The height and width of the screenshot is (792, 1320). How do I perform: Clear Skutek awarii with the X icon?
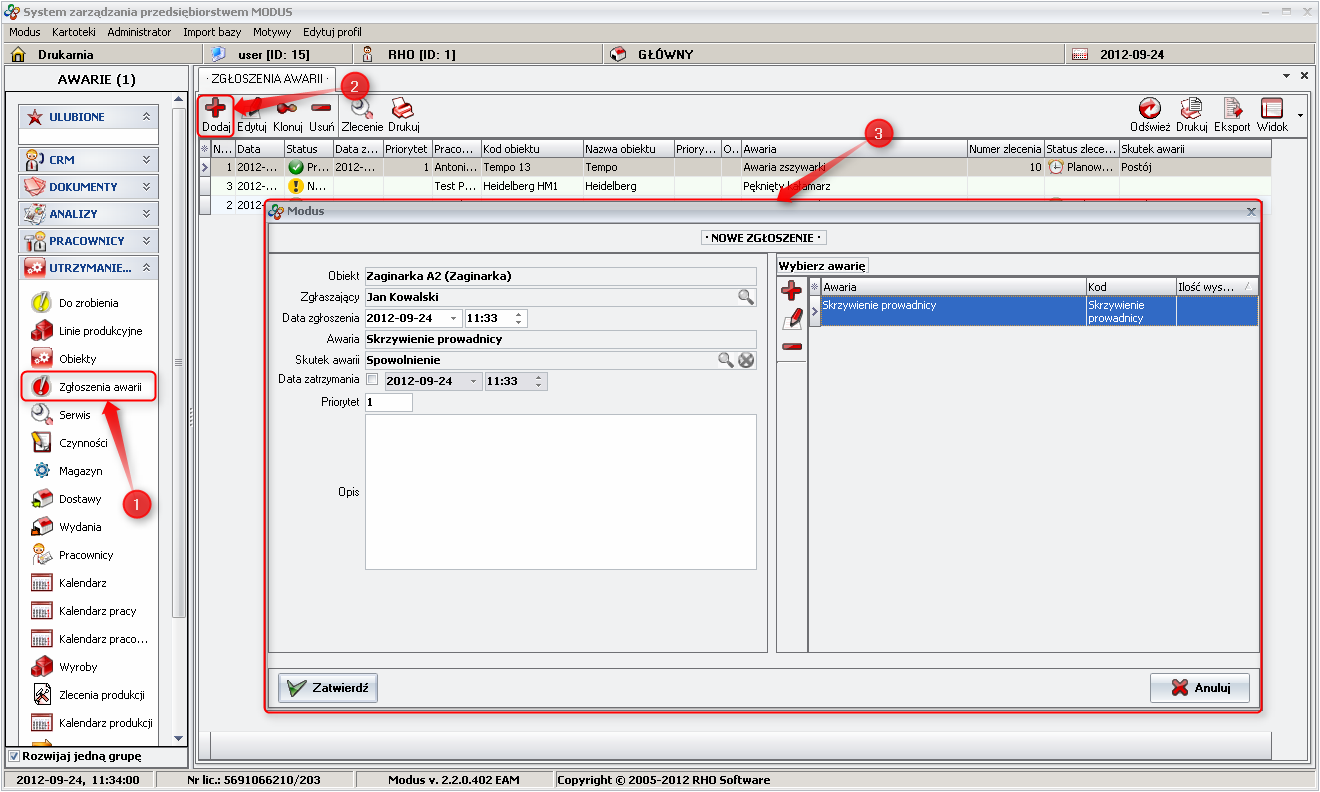(x=746, y=360)
